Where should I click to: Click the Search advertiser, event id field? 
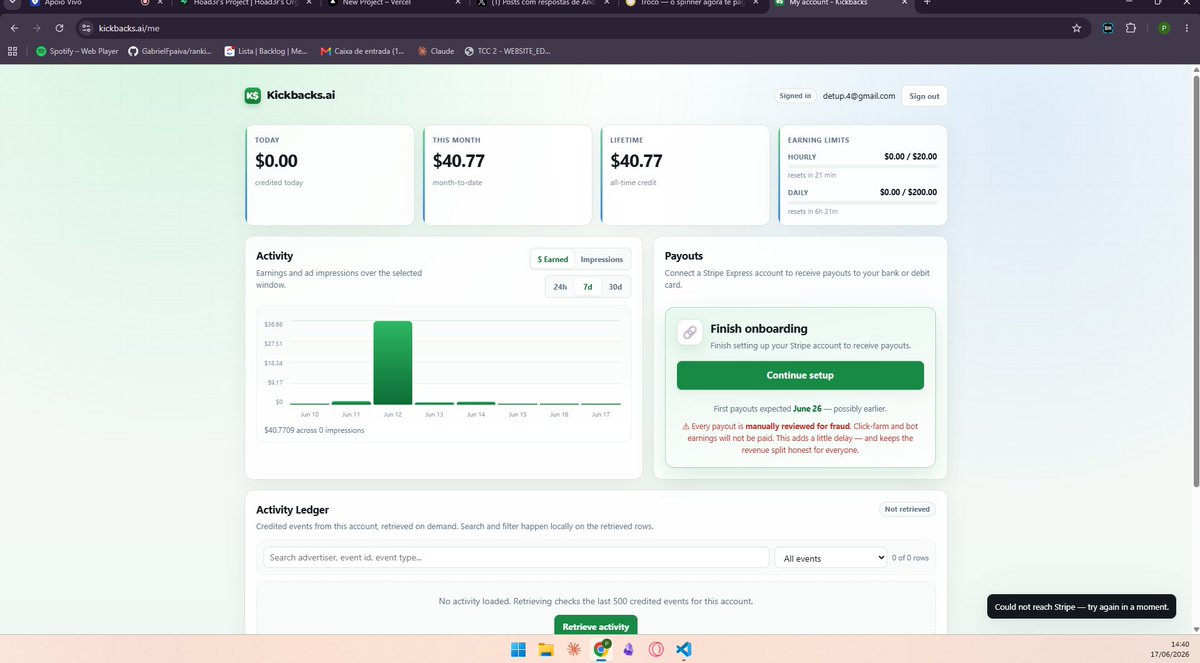point(515,558)
